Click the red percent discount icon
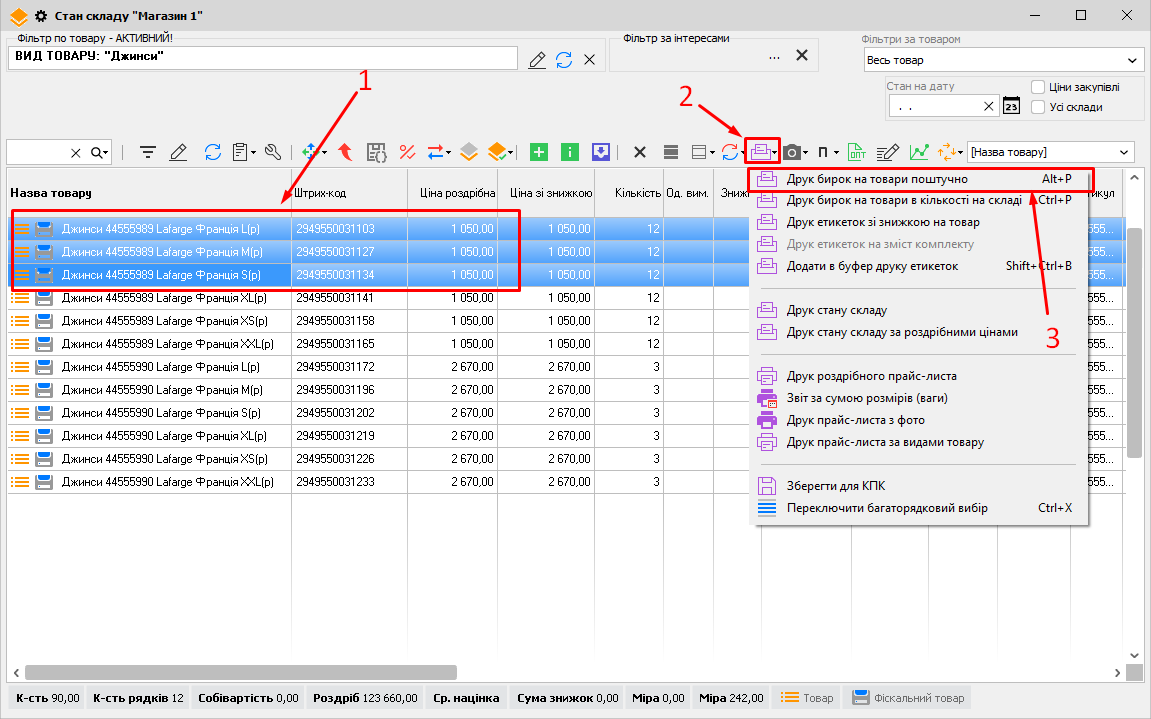Screen dimensions: 1151x719 pos(407,152)
